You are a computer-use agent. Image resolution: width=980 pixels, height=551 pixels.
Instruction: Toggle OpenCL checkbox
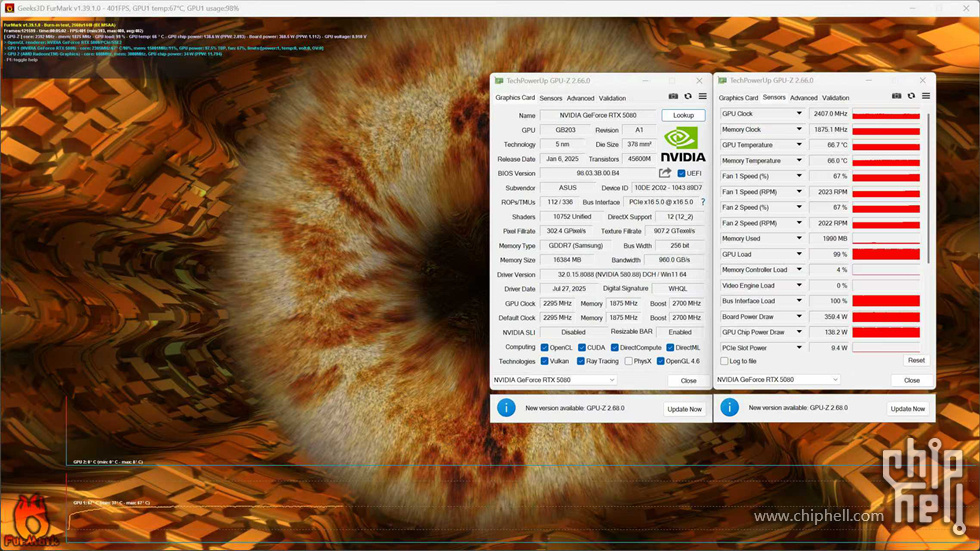point(544,347)
